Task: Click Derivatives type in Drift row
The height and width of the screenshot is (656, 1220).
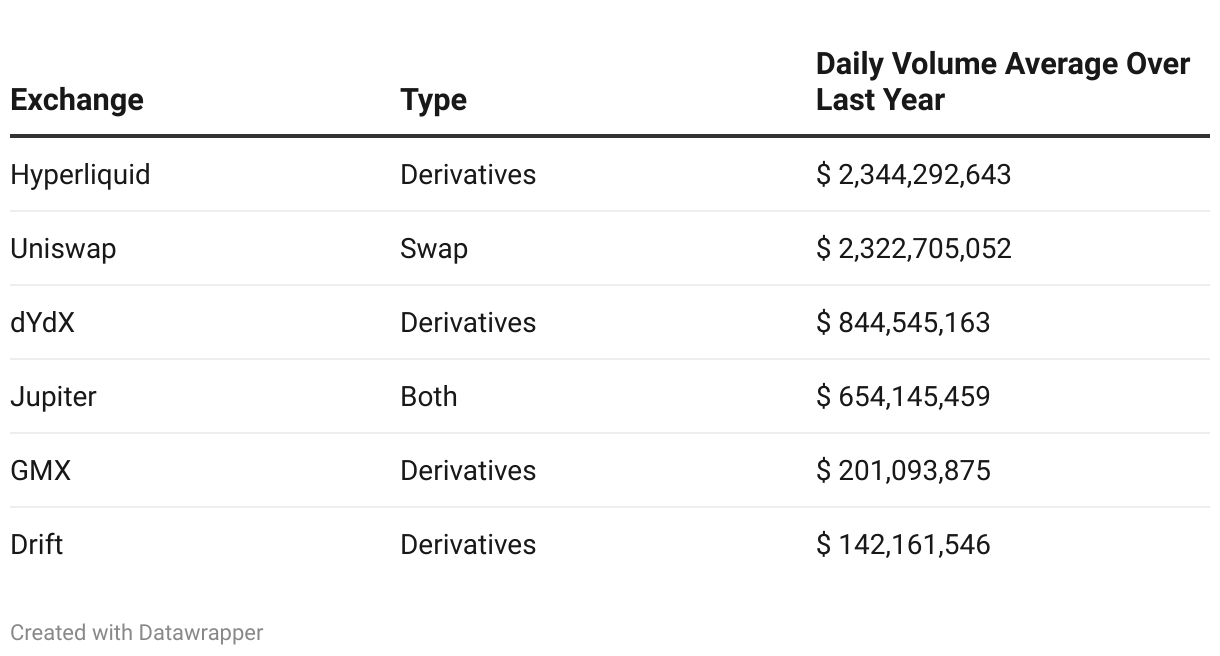Action: coord(468,545)
